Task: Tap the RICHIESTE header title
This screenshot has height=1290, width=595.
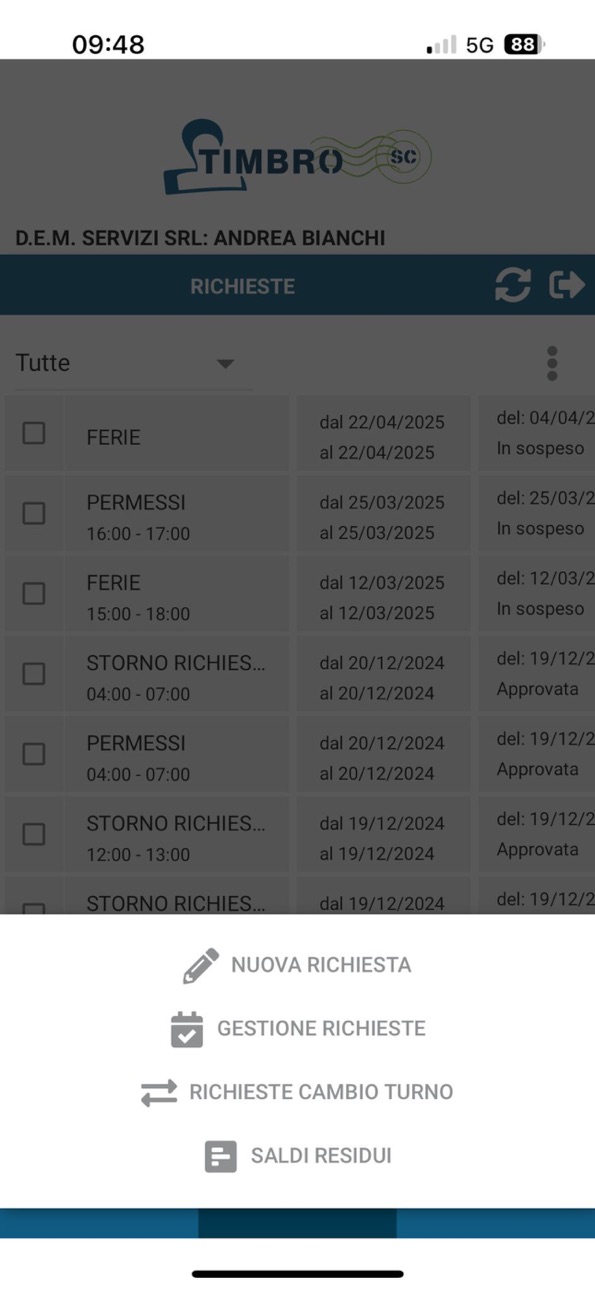Action: (x=243, y=286)
